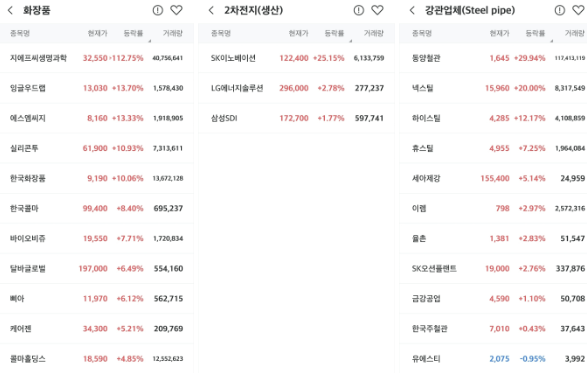Open info icon for 강관업체(Steel pipe)
This screenshot has height=373, width=587.
point(560,10)
